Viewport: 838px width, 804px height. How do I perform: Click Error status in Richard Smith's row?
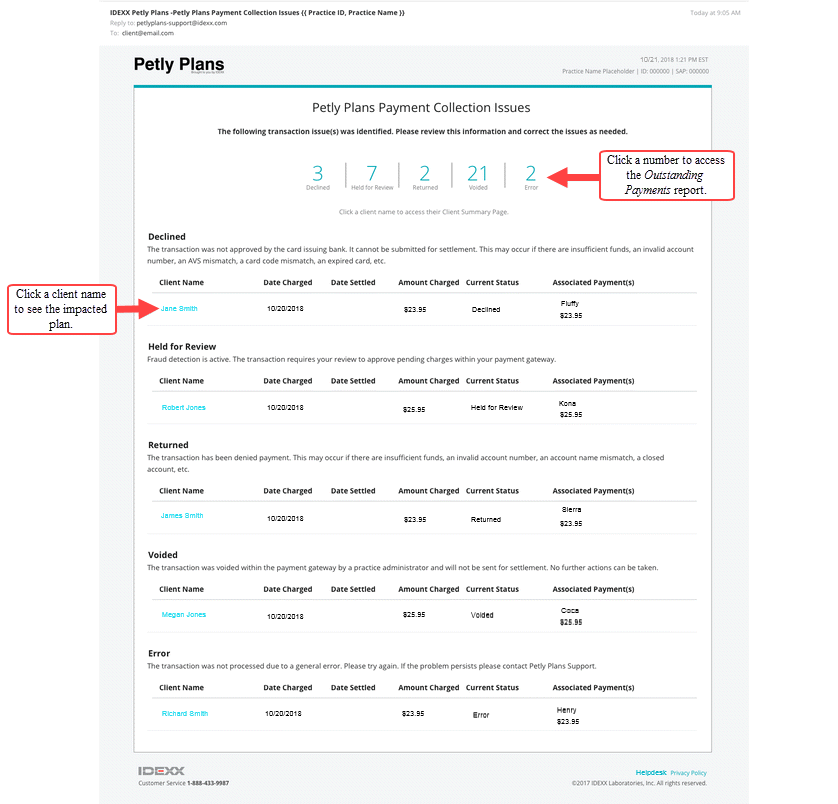[481, 715]
